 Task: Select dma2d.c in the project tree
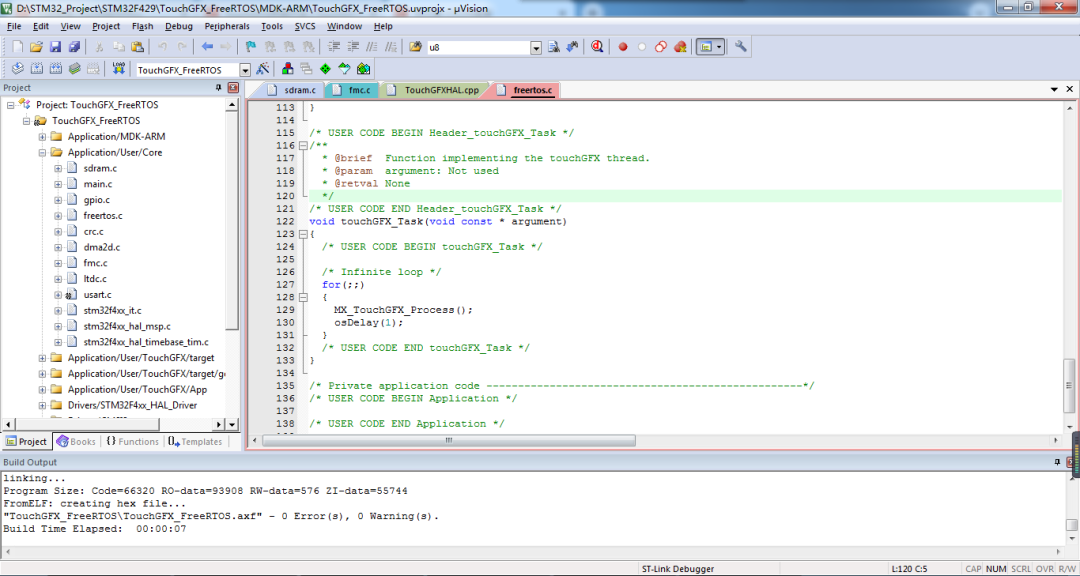[x=102, y=247]
